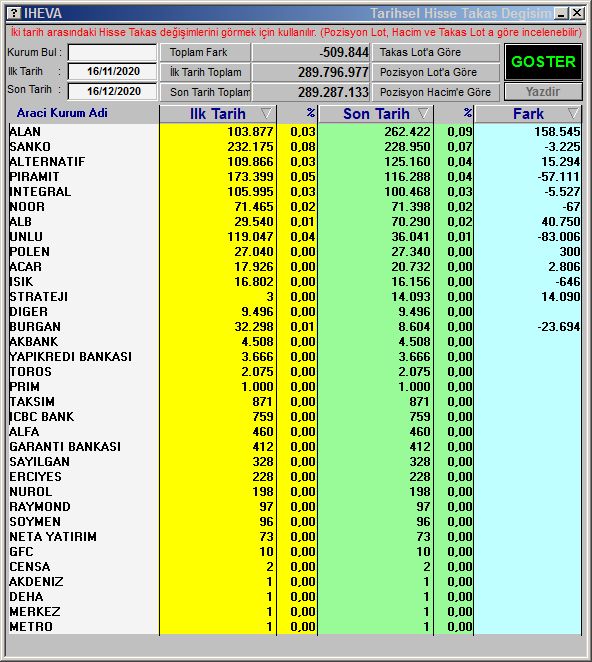Screen dimensions: 592x662
Task: Click the Araci Kurum Adi column header
Action: 62,113
